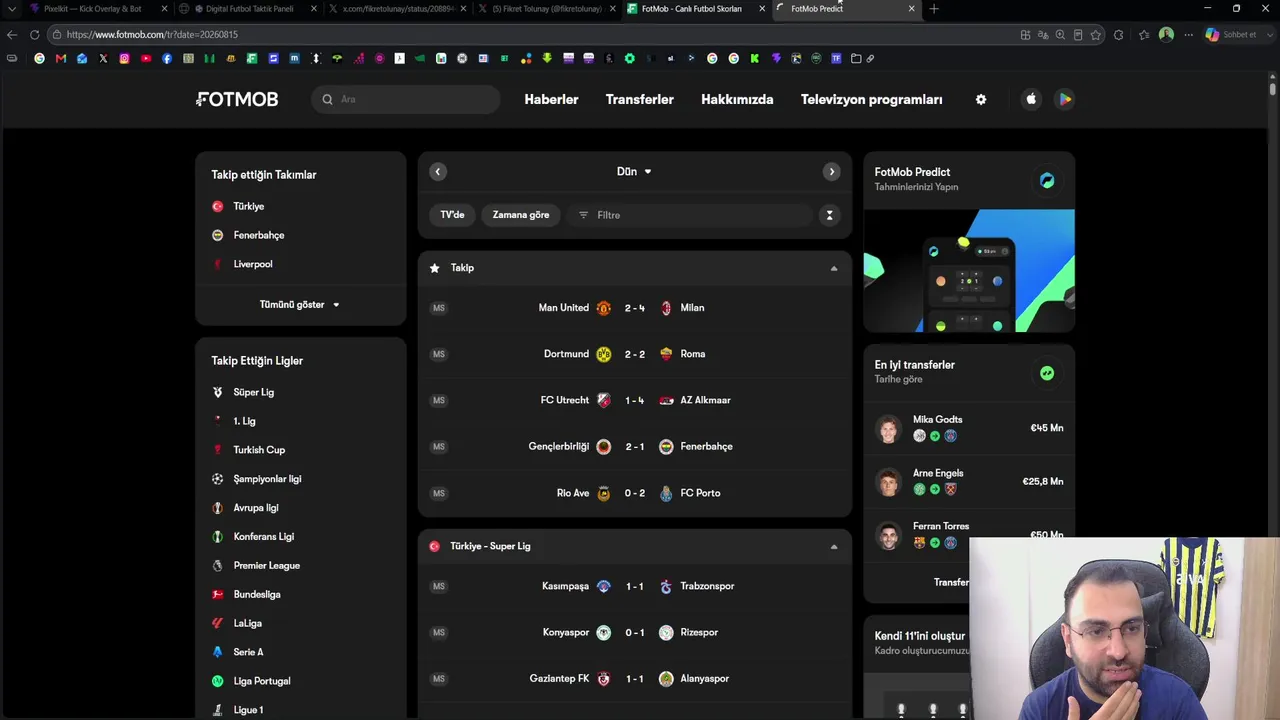Viewport: 1280px width, 720px height.
Task: Click the Liverpool crest icon
Action: click(218, 264)
